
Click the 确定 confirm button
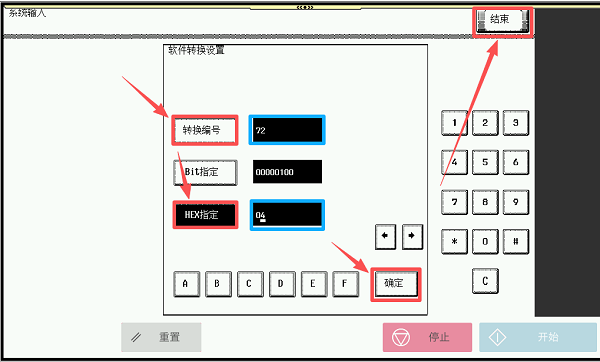click(x=396, y=284)
